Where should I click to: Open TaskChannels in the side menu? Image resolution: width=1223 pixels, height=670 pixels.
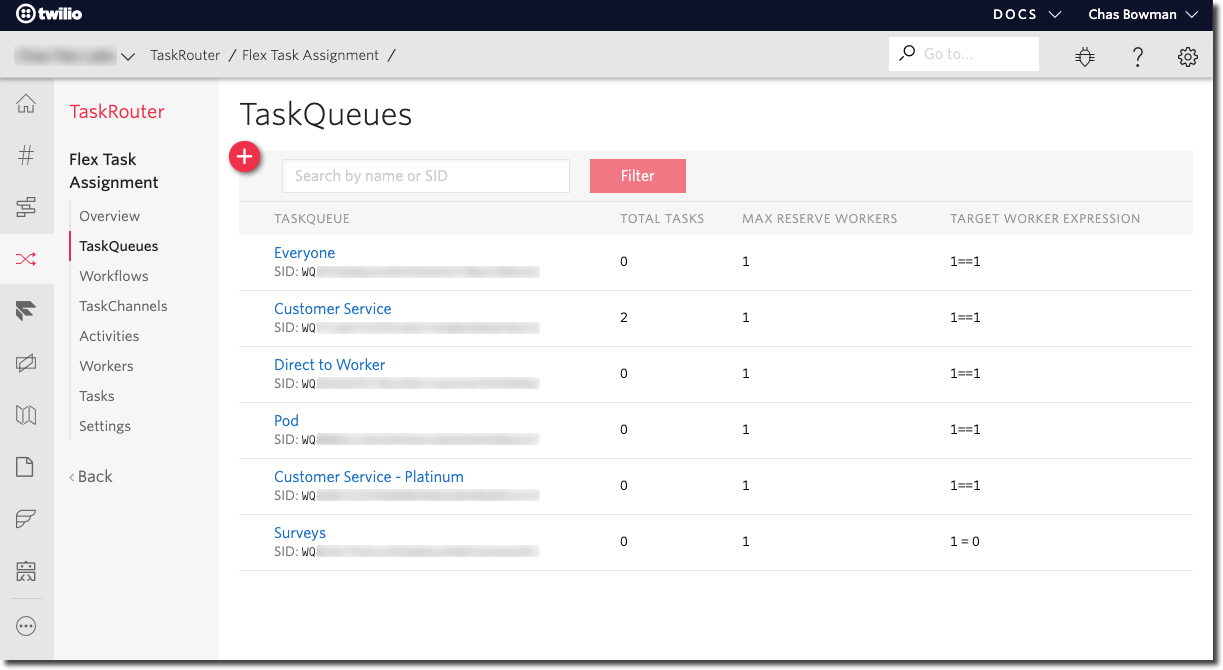pos(124,306)
